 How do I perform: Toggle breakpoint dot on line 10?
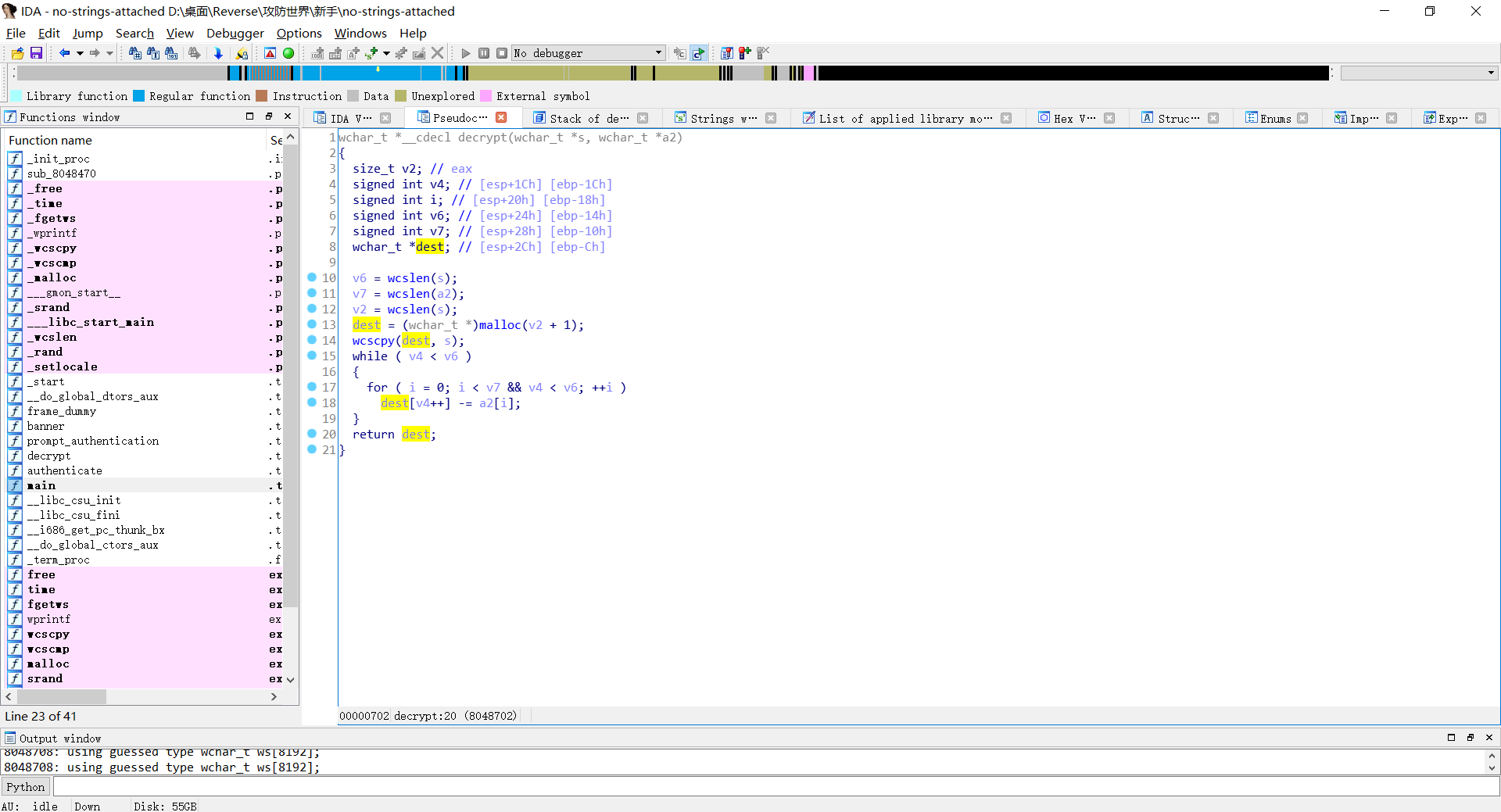coord(312,277)
